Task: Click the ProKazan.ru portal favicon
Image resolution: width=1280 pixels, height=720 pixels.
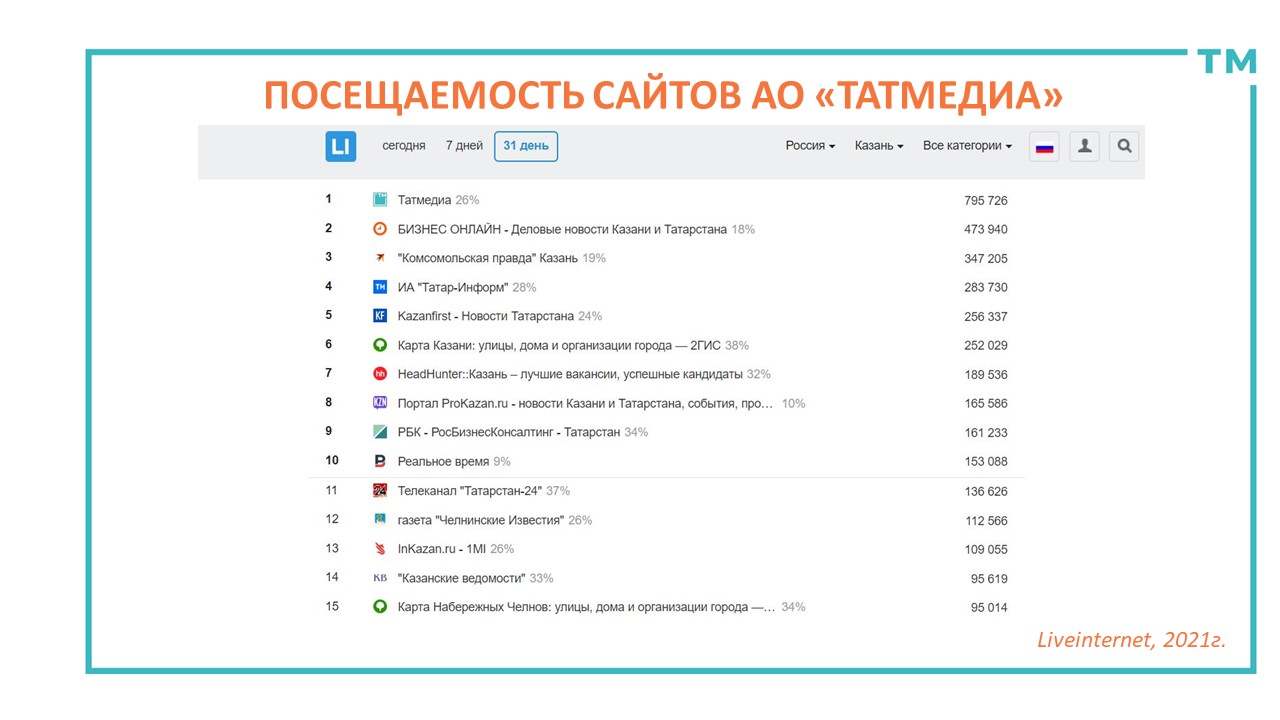Action: click(380, 403)
